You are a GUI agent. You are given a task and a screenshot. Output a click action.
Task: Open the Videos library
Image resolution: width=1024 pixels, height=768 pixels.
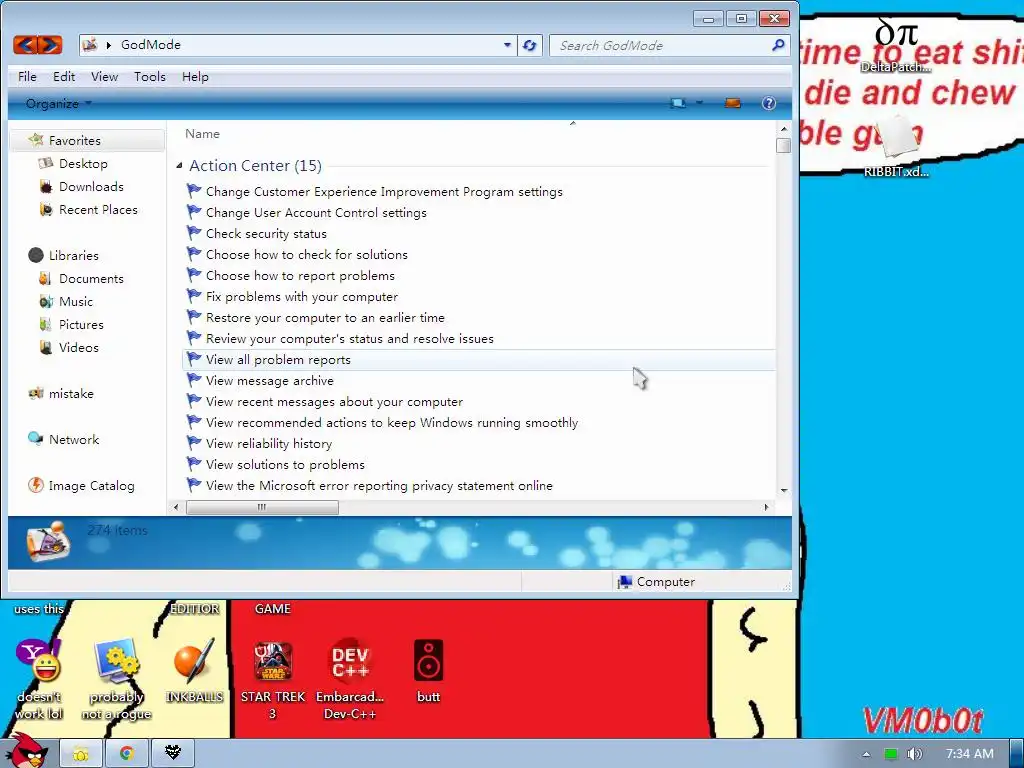[78, 347]
